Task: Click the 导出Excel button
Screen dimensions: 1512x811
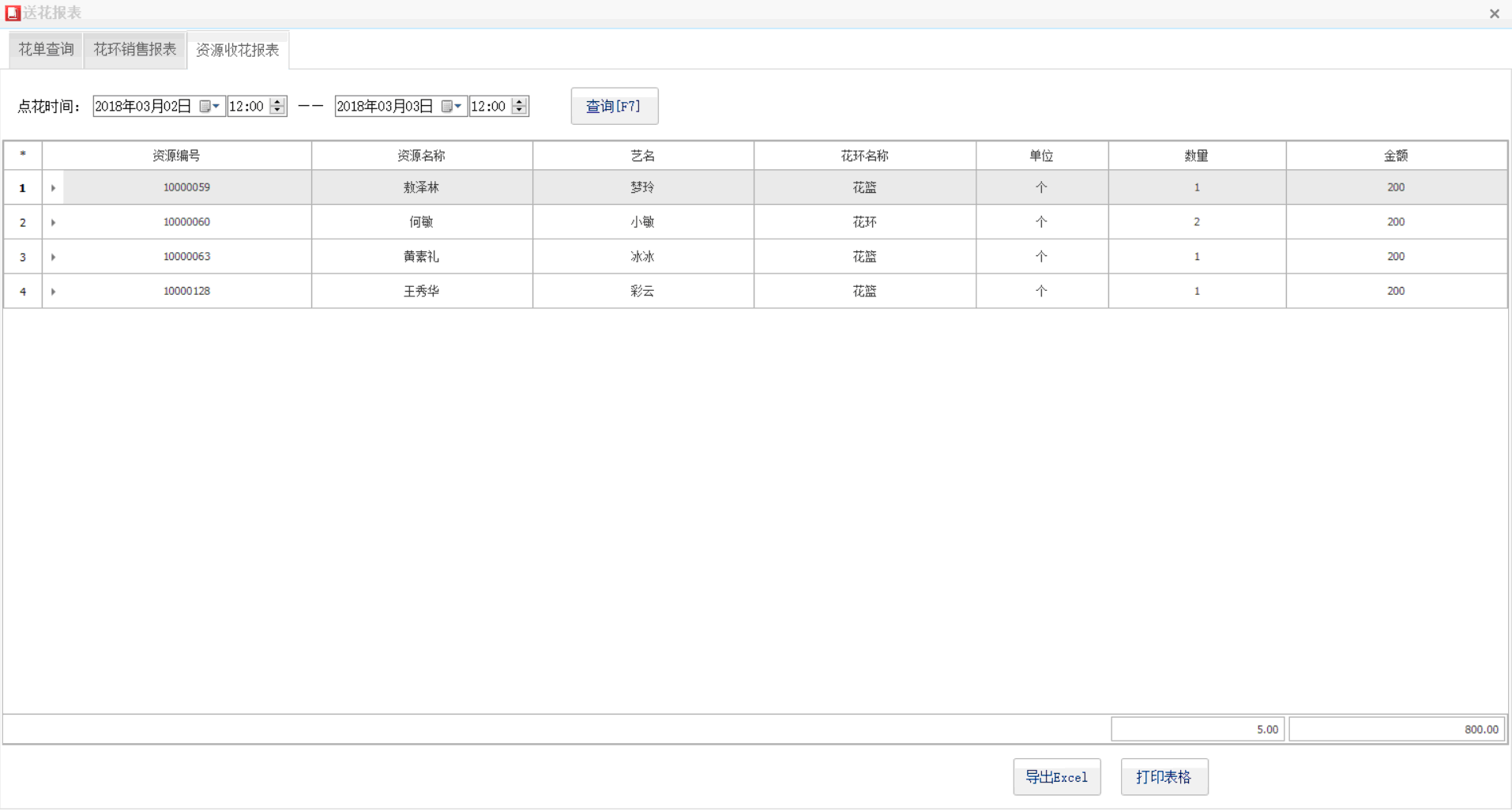Action: pyautogui.click(x=1057, y=777)
